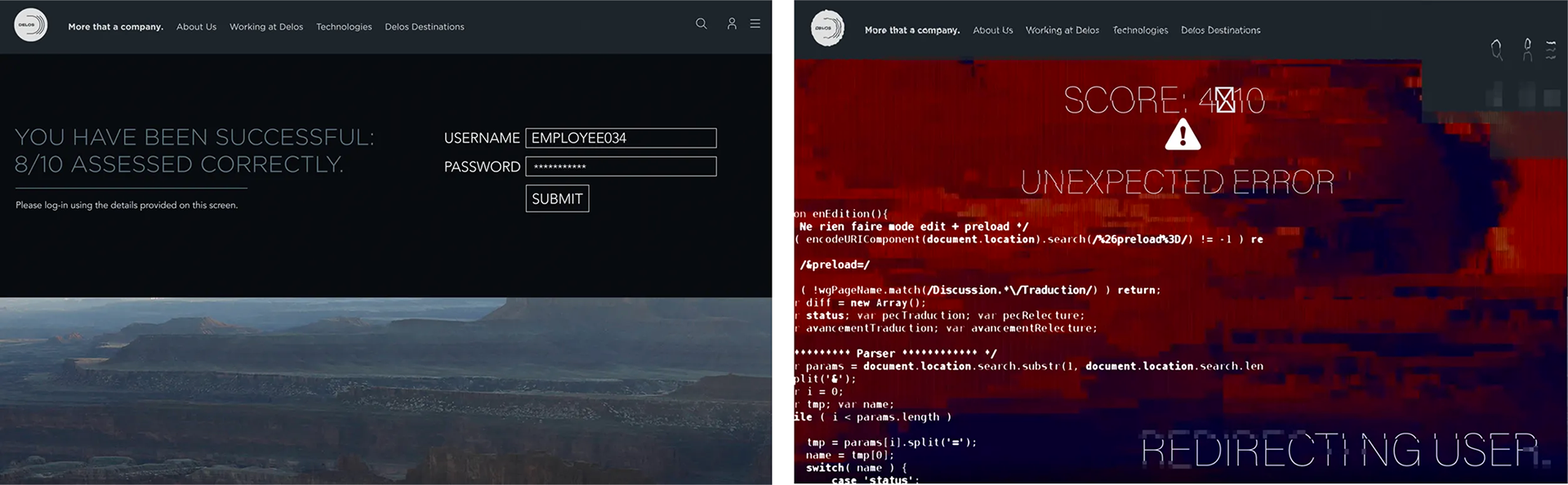Click 'More that a company.' on the error page
Viewport: 1568px width, 485px height.
(912, 30)
